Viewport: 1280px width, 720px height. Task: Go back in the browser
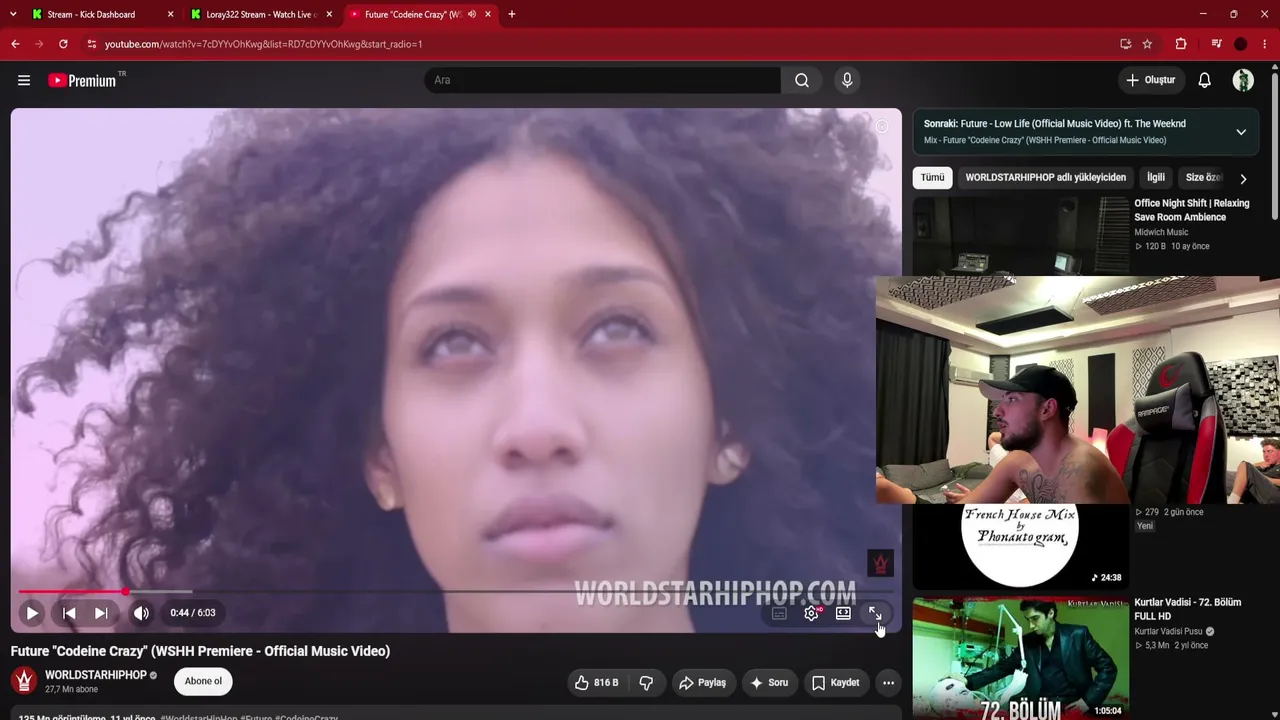15,44
